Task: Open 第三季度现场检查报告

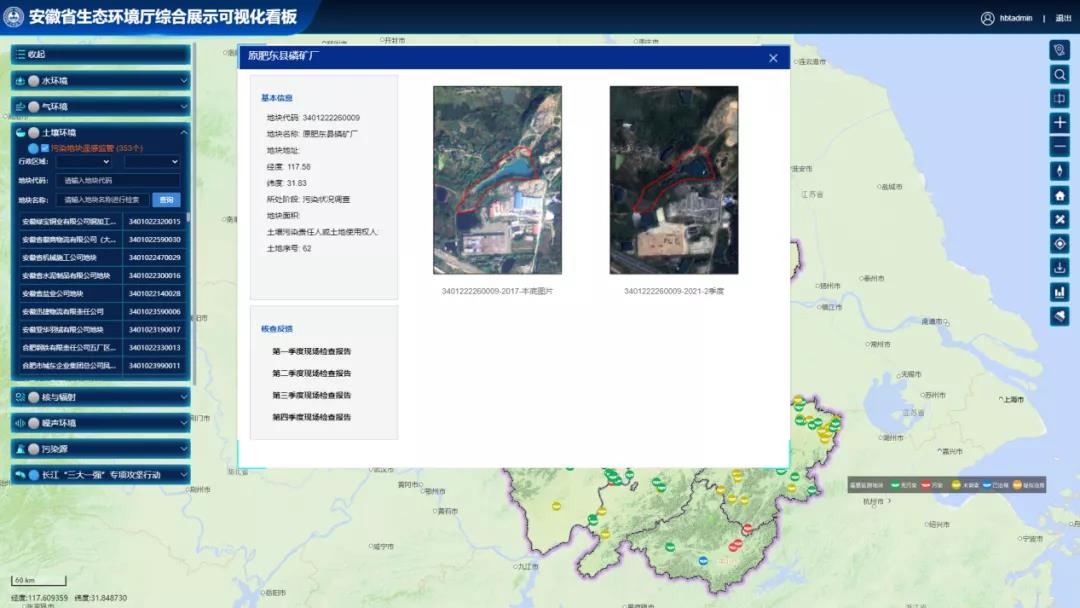Action: (311, 396)
